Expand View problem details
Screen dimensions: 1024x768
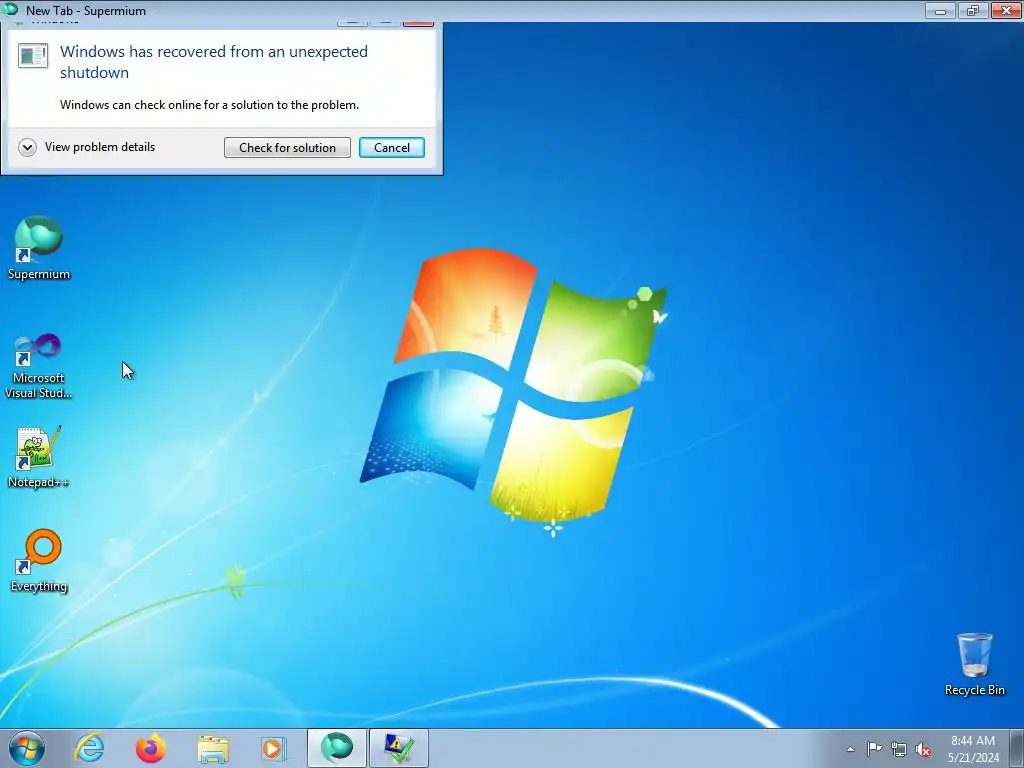click(x=87, y=147)
